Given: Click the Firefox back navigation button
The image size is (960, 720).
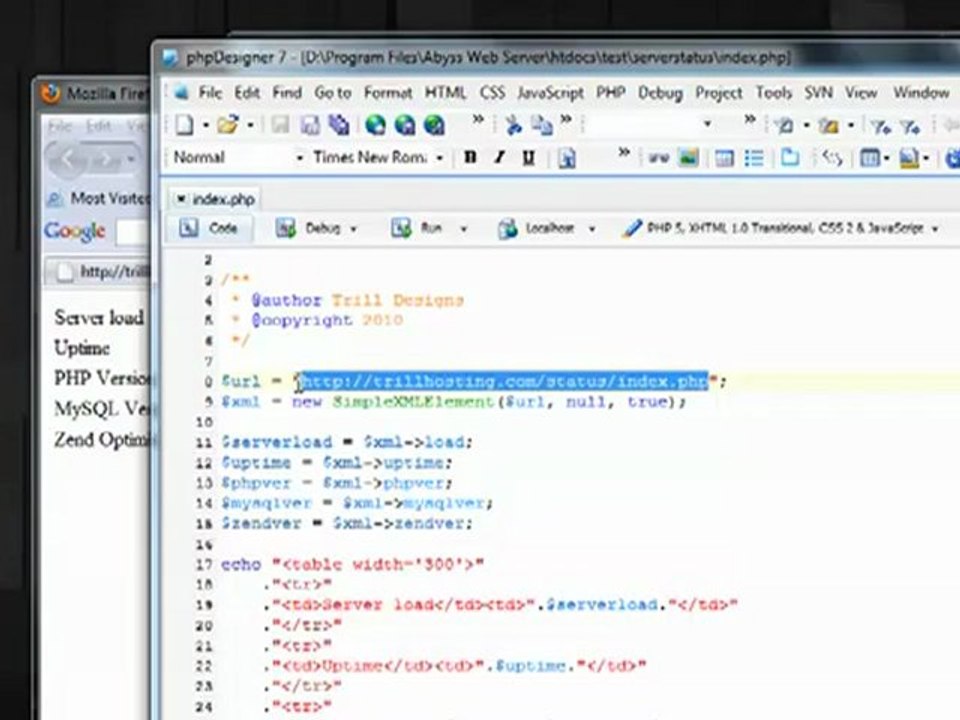Looking at the screenshot, I should tap(66, 160).
